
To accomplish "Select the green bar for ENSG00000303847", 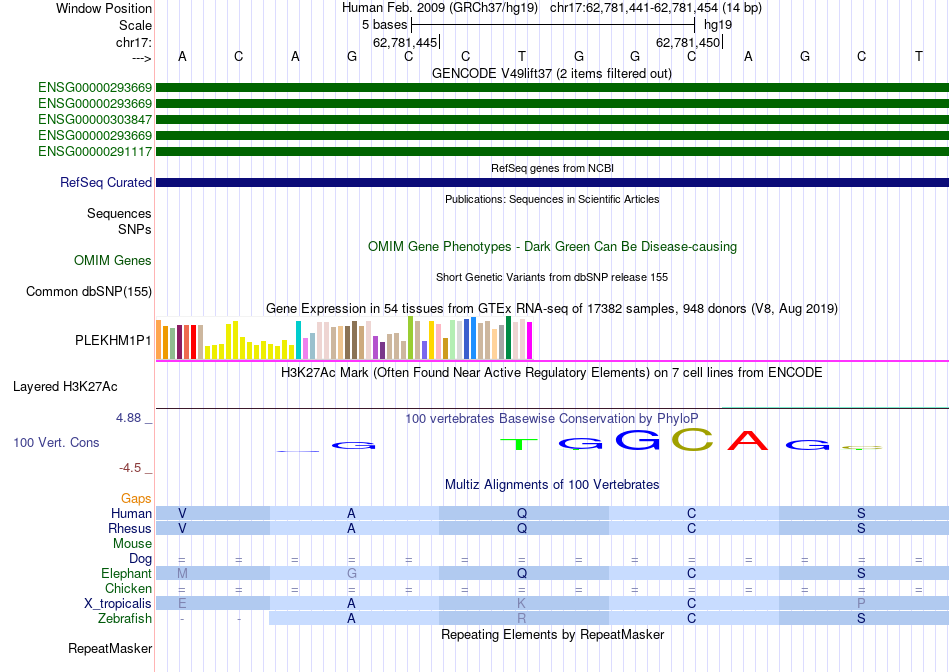I will [x=552, y=119].
